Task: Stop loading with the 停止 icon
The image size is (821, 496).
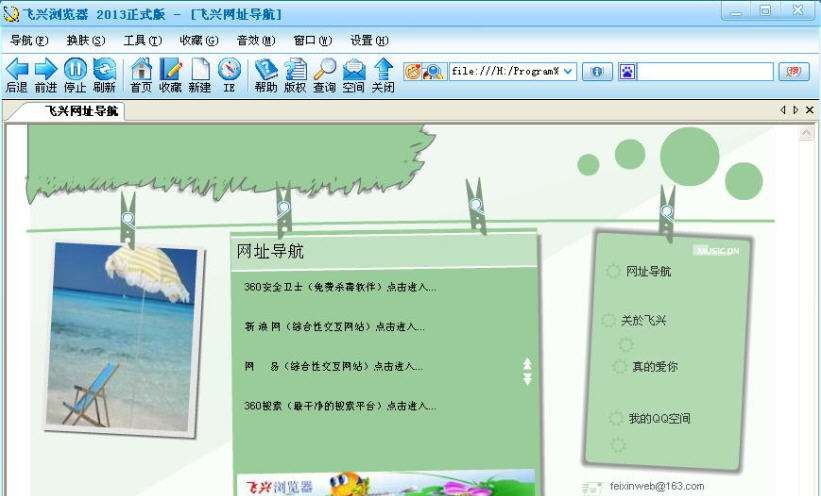Action: [75, 69]
